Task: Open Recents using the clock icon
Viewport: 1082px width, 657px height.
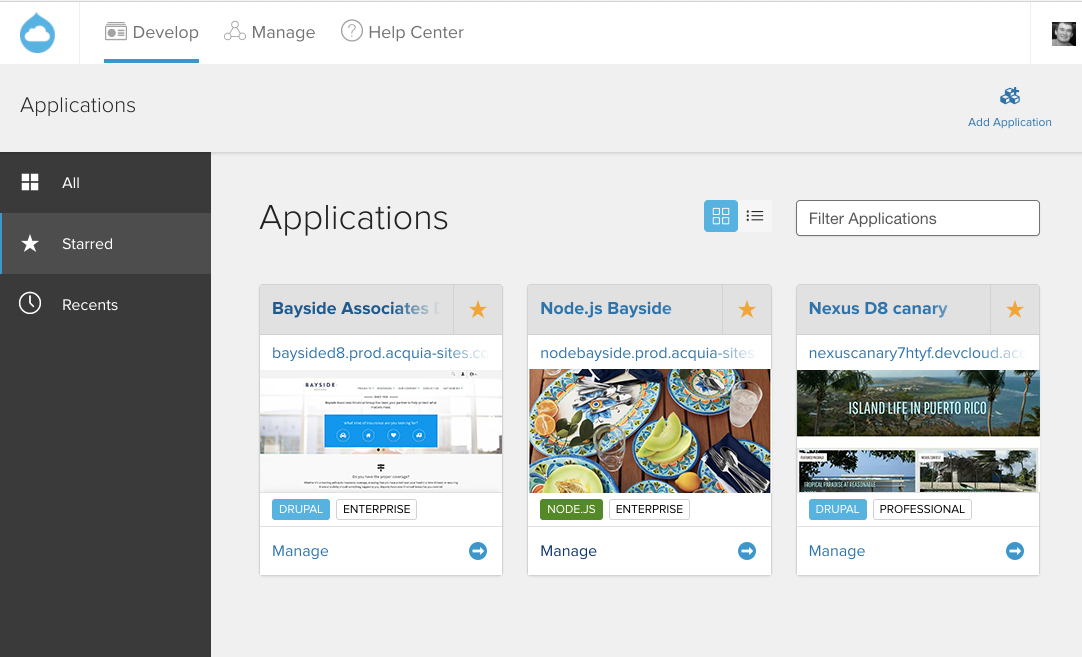Action: [x=30, y=304]
